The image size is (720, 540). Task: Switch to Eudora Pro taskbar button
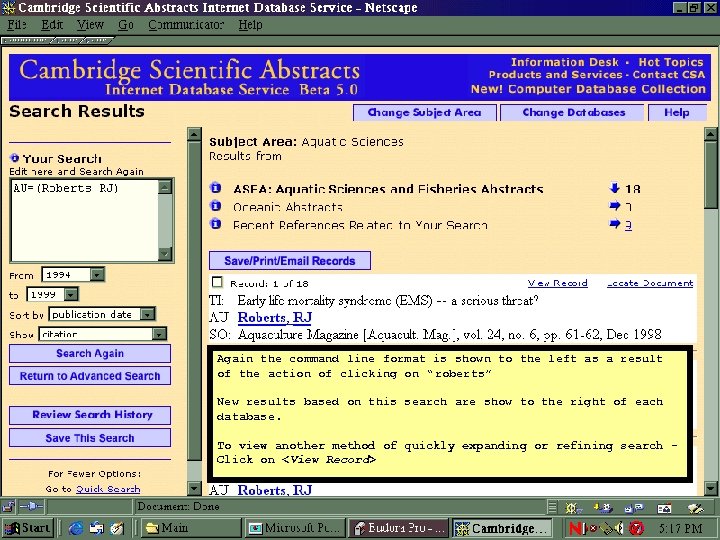click(398, 528)
